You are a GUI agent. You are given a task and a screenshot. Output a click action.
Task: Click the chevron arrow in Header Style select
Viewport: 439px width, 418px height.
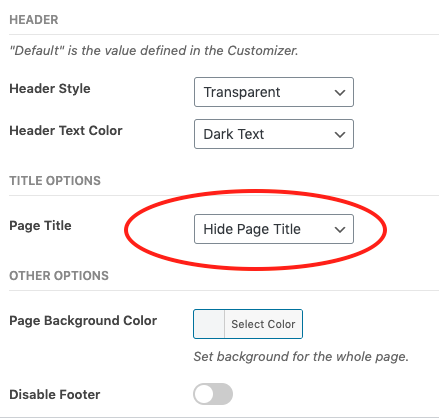340,93
